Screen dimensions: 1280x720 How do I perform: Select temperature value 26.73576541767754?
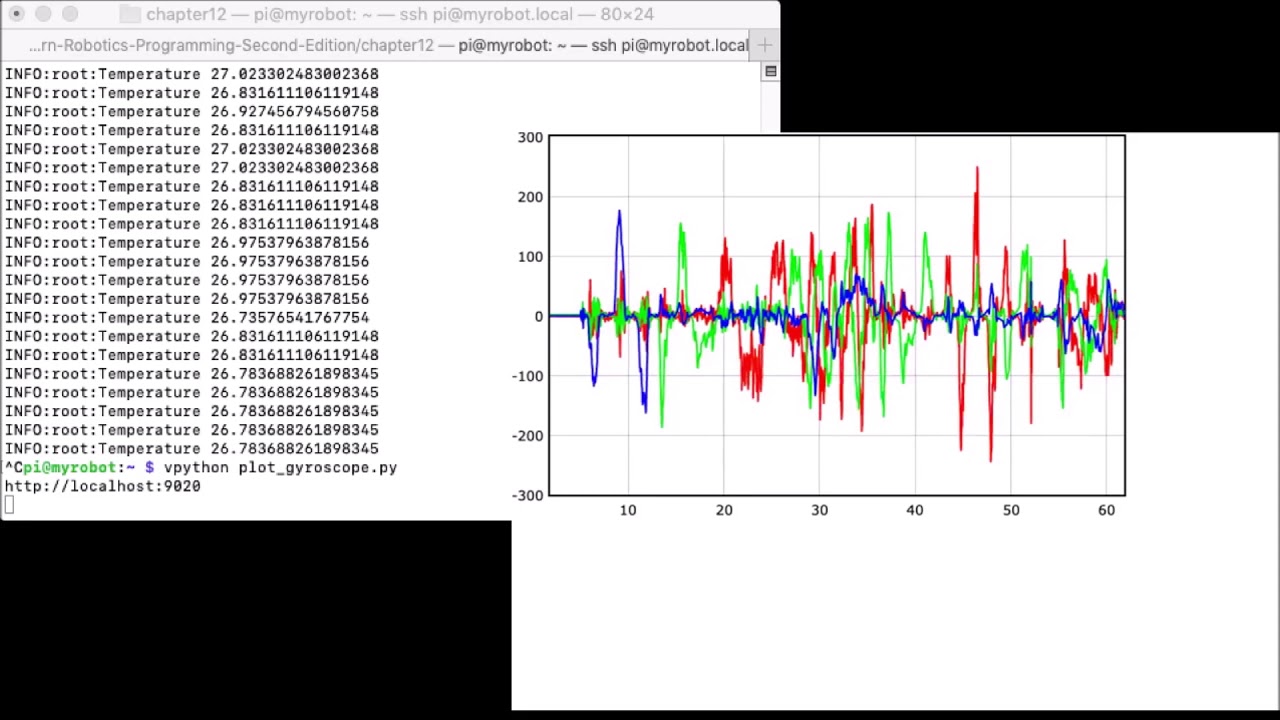(x=289, y=317)
